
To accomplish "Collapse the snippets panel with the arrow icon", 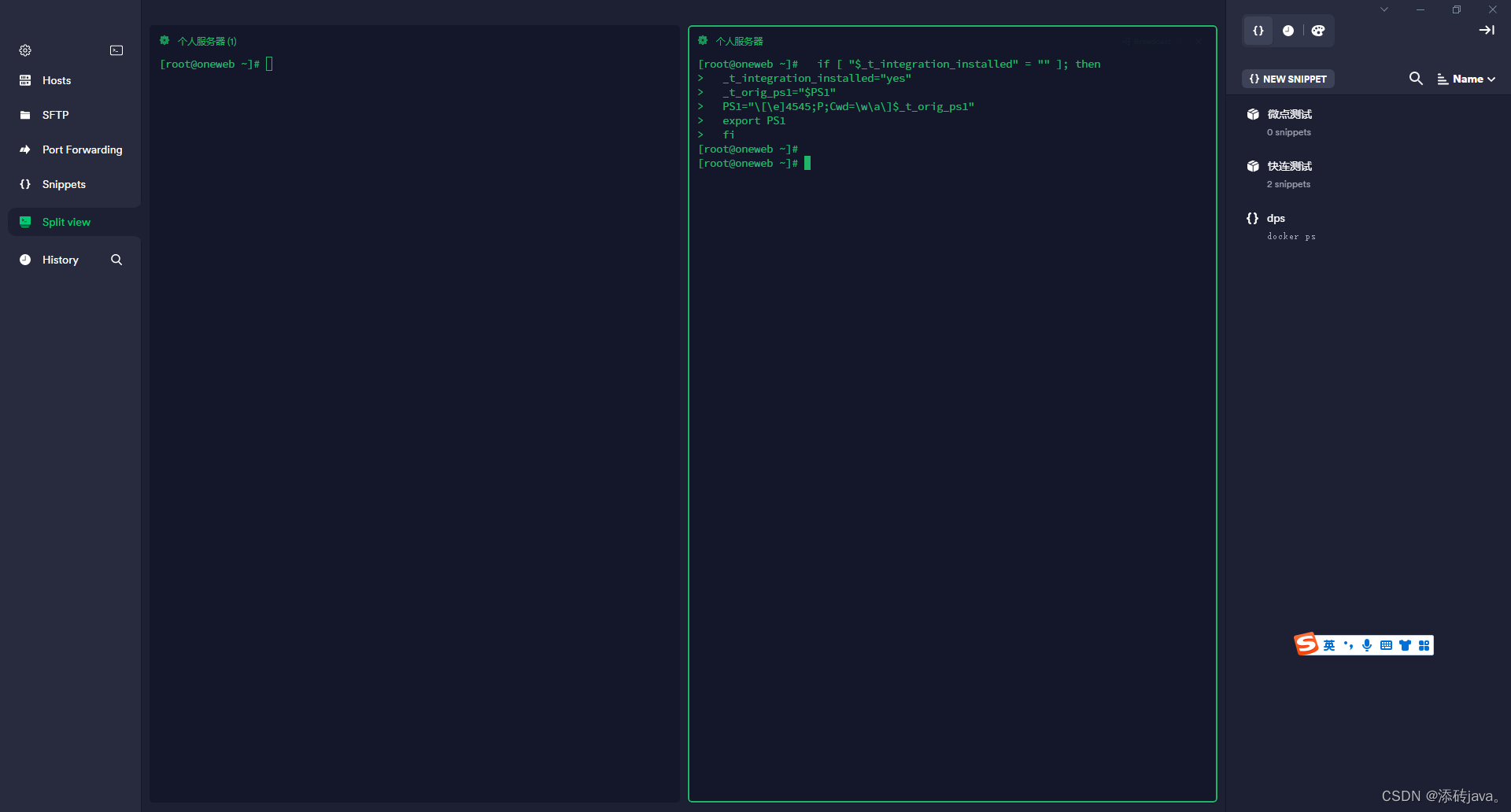I will tap(1487, 31).
